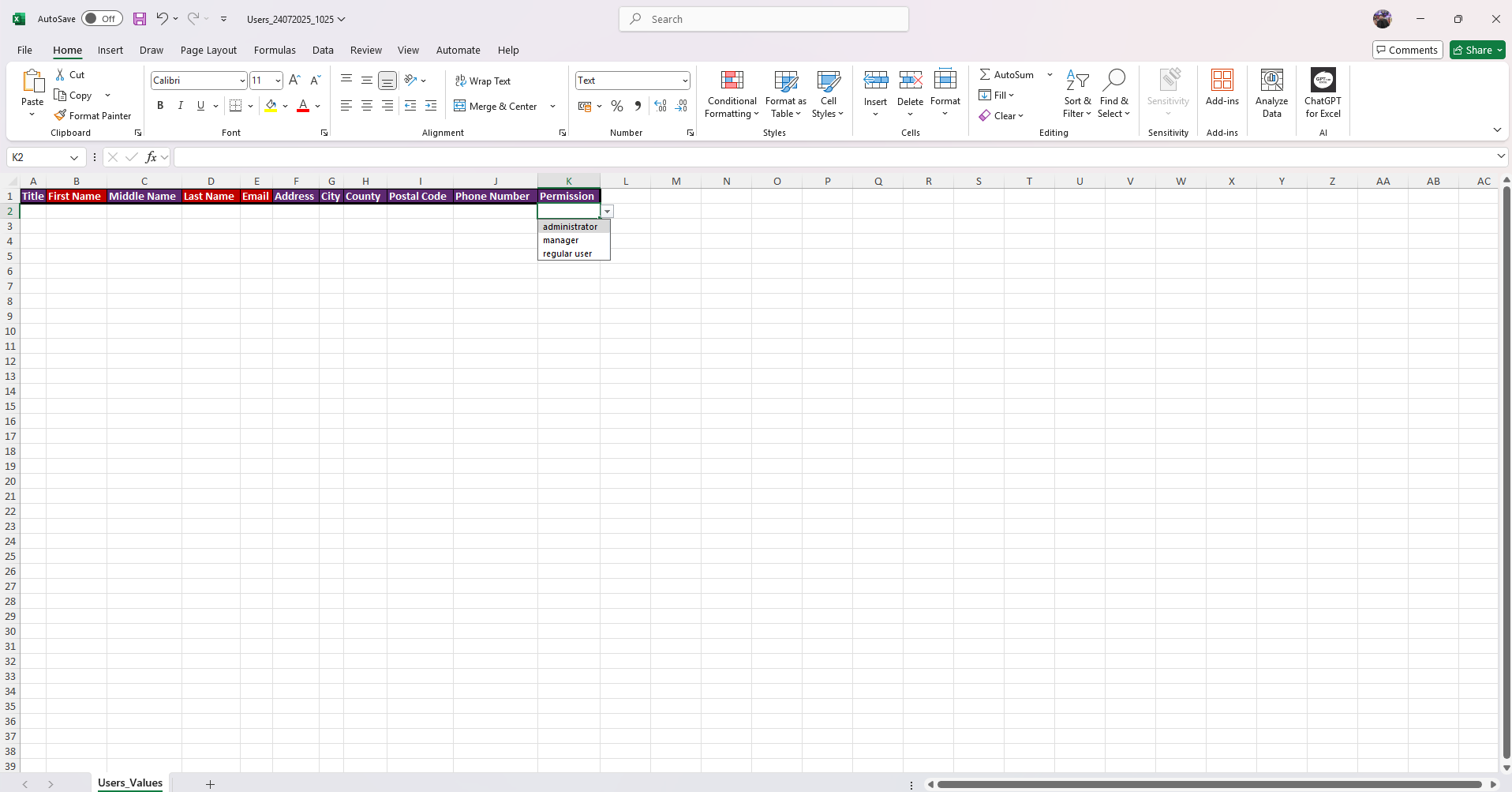The image size is (1512, 792).
Task: Click the Comma Style icon
Action: click(638, 106)
